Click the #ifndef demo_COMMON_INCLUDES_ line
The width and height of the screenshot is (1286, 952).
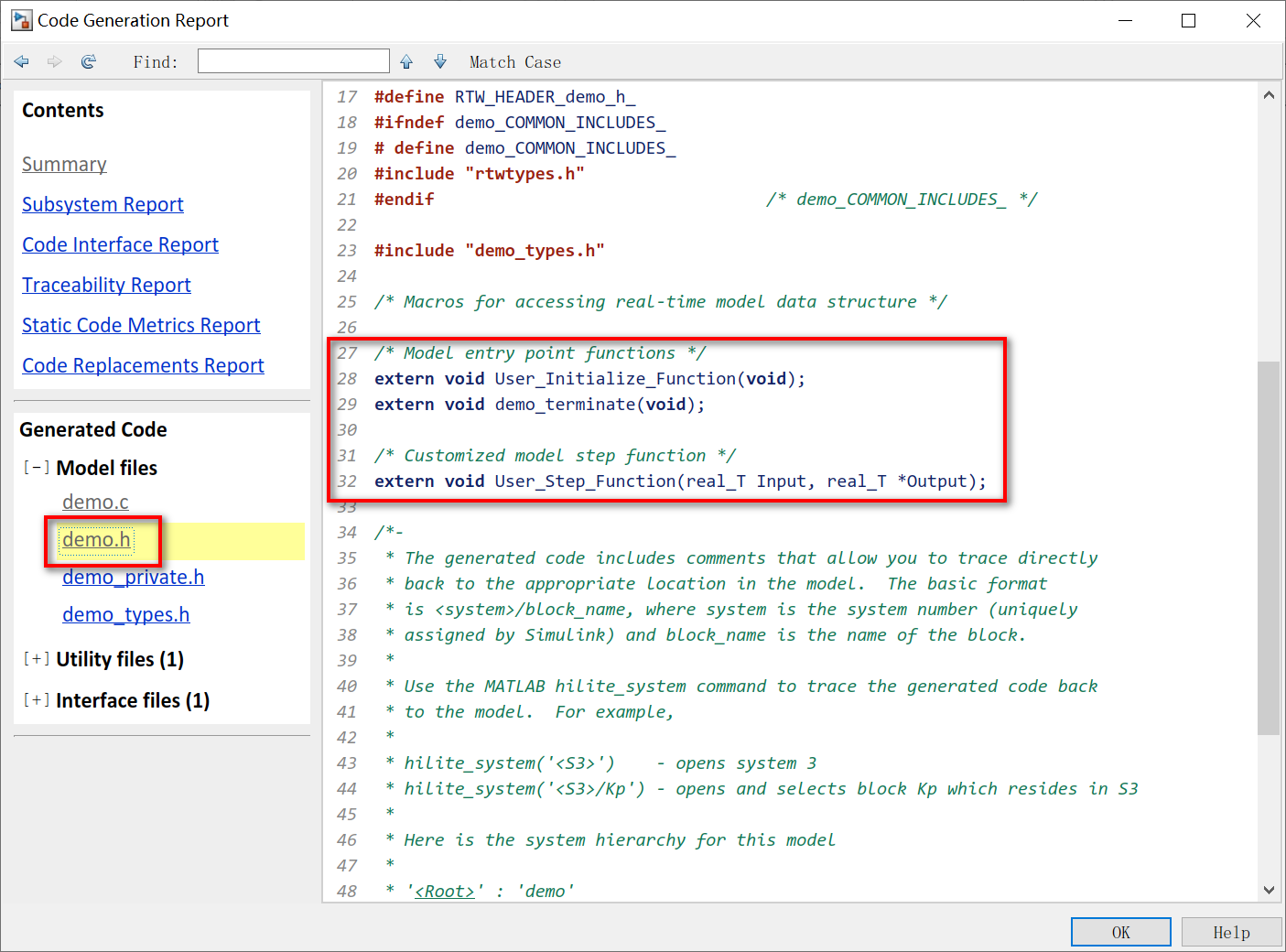coord(520,123)
